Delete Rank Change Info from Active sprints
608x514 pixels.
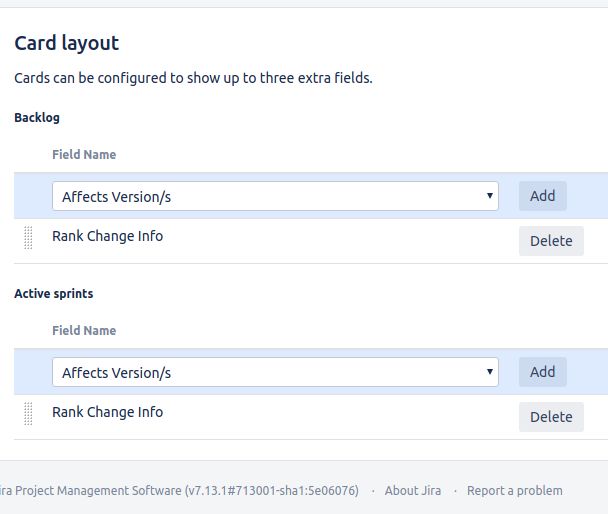(550, 417)
